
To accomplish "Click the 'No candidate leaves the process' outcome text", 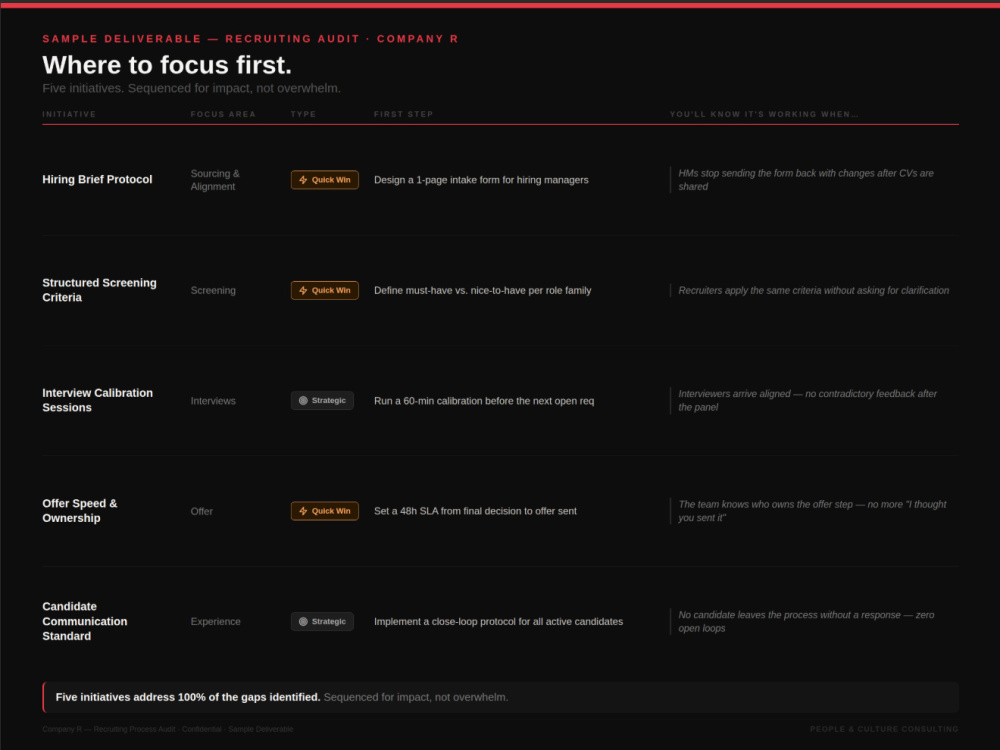I will (806, 621).
